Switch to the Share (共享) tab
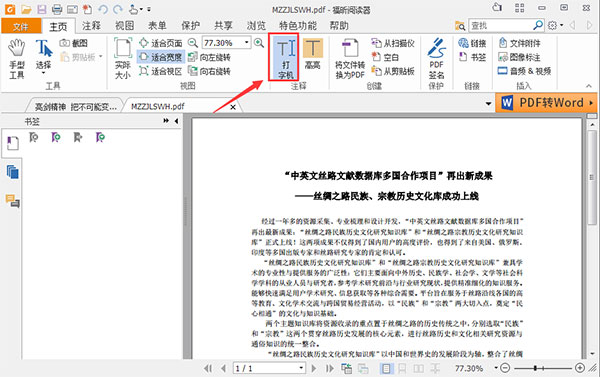600x377 pixels. pos(223,26)
